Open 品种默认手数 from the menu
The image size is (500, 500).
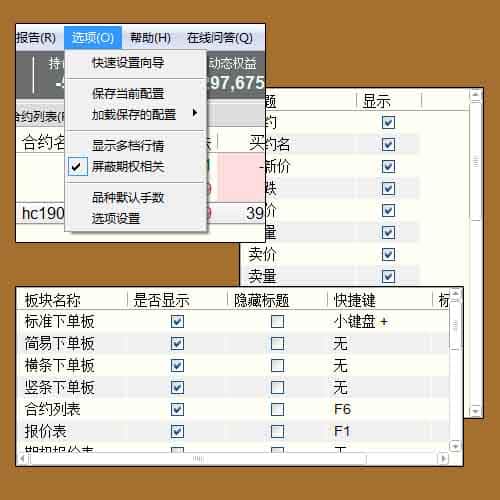(x=128, y=198)
